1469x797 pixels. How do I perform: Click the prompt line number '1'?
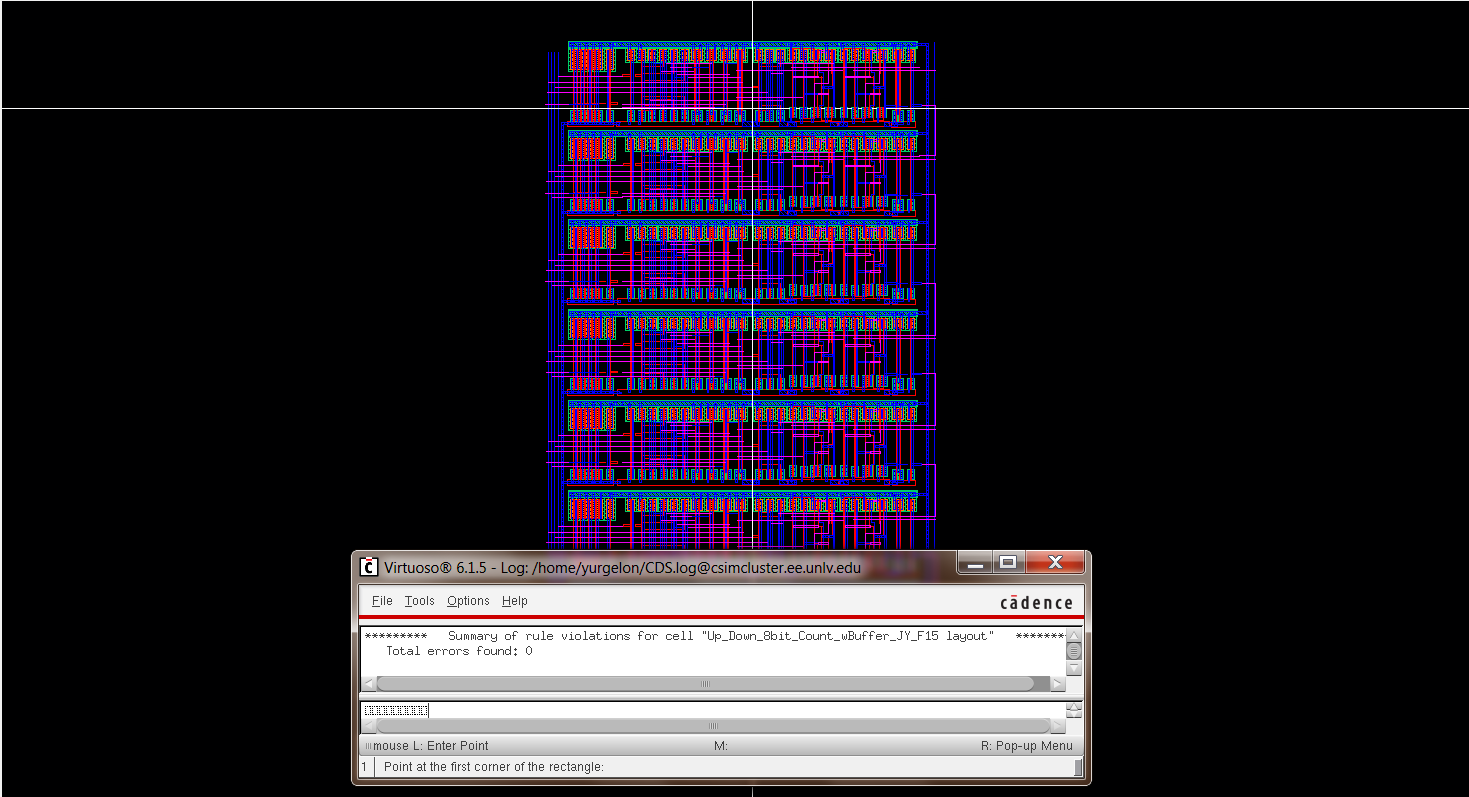point(365,767)
